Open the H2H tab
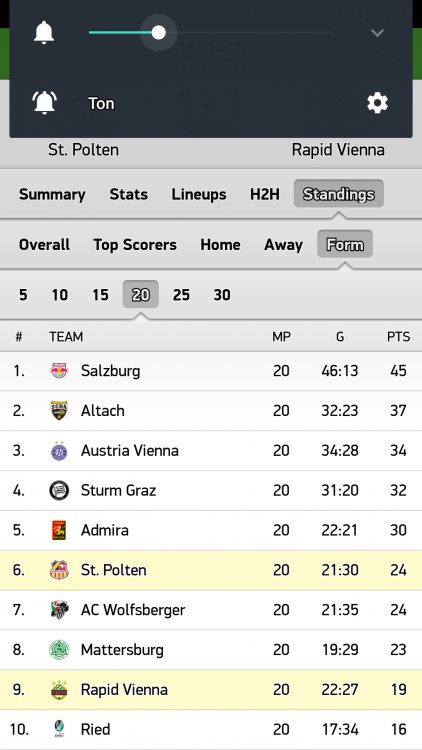 point(265,194)
